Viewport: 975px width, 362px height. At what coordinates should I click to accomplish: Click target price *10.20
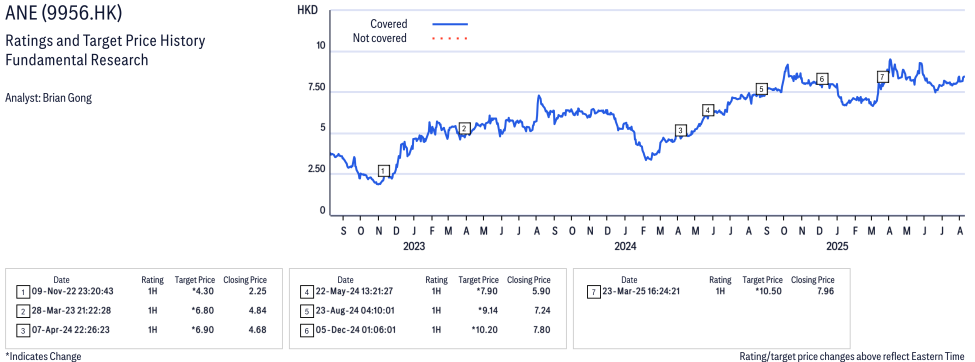484,330
